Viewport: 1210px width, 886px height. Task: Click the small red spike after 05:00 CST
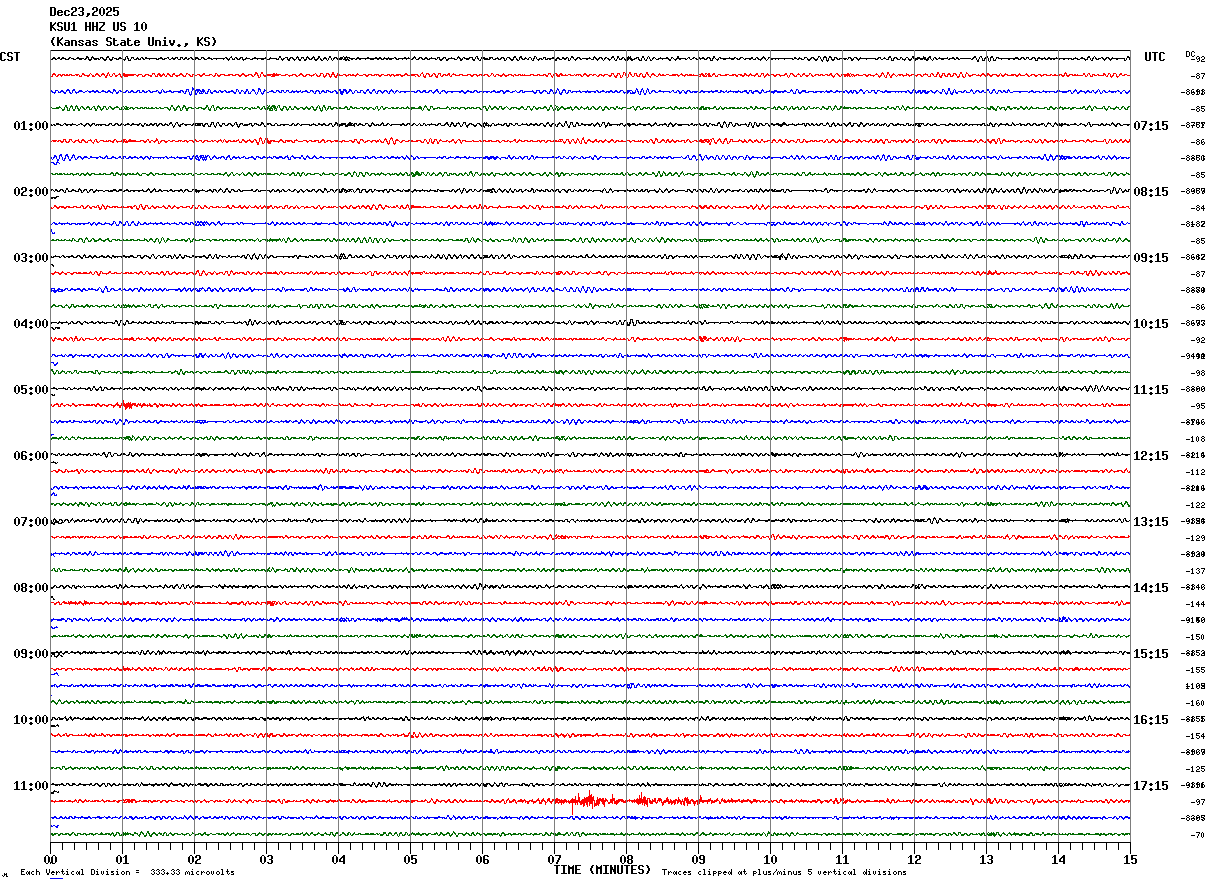click(x=127, y=405)
